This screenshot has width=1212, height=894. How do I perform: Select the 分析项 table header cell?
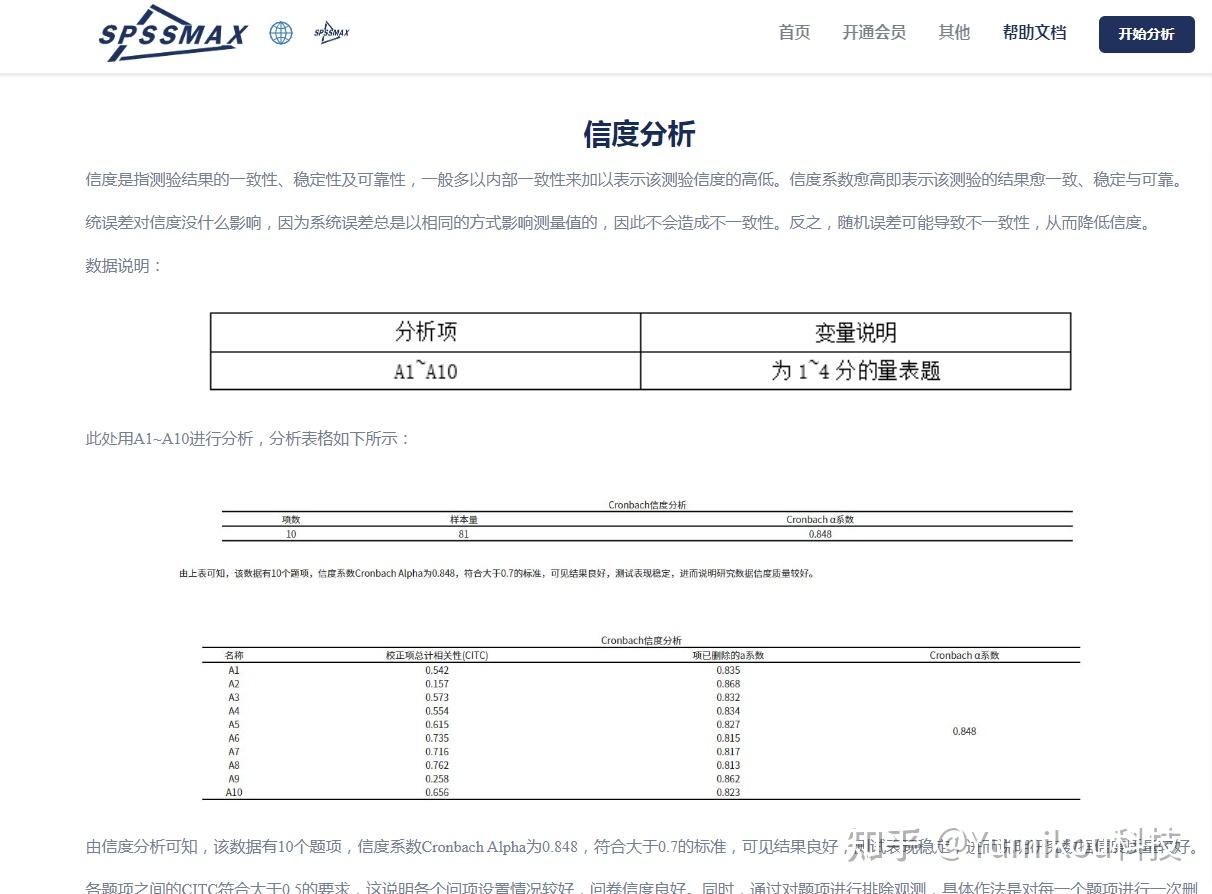425,332
